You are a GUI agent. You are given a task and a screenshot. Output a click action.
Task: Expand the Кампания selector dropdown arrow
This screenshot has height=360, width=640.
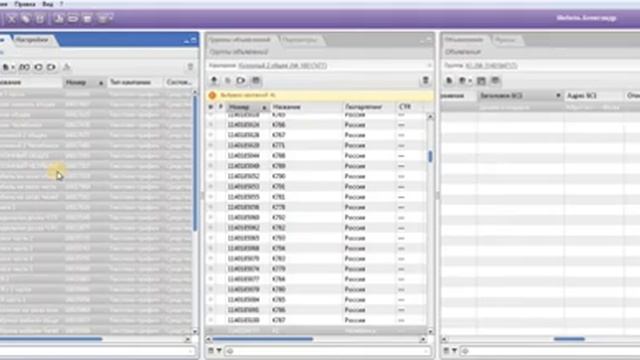tap(429, 65)
